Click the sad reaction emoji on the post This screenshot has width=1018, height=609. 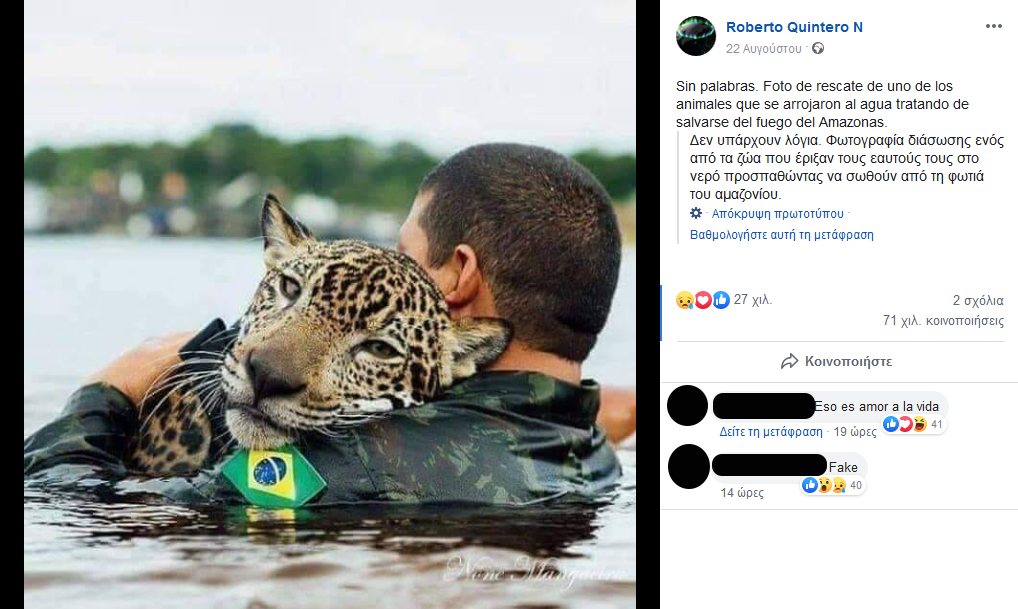click(684, 299)
